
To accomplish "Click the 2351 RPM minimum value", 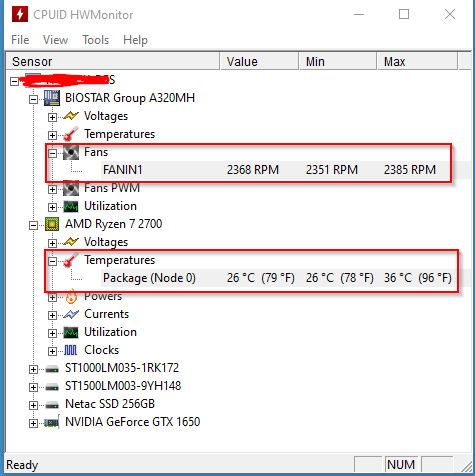I will [x=332, y=170].
